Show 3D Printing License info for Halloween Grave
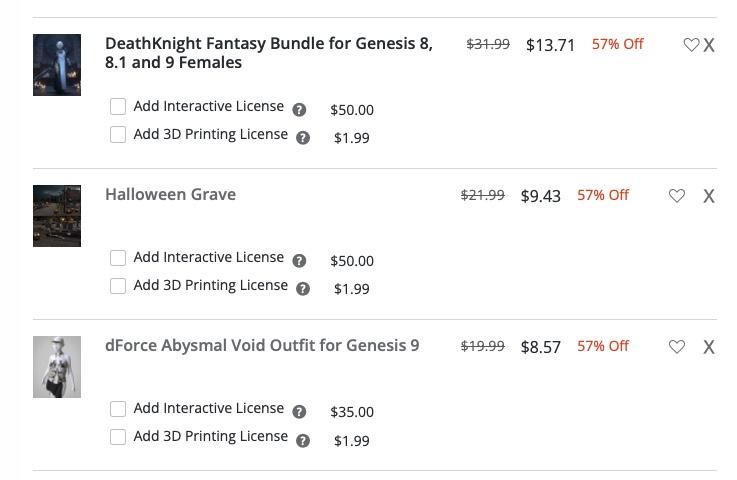 pyautogui.click(x=303, y=289)
